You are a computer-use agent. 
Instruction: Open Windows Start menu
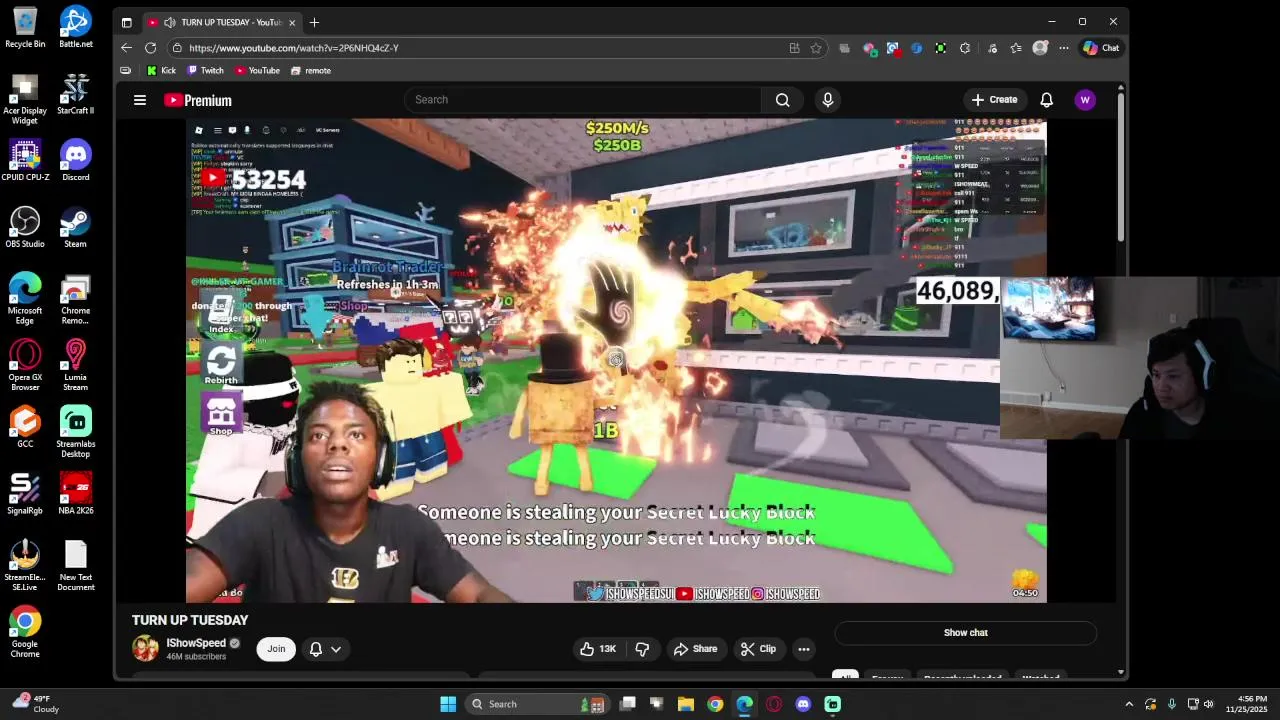pos(448,704)
